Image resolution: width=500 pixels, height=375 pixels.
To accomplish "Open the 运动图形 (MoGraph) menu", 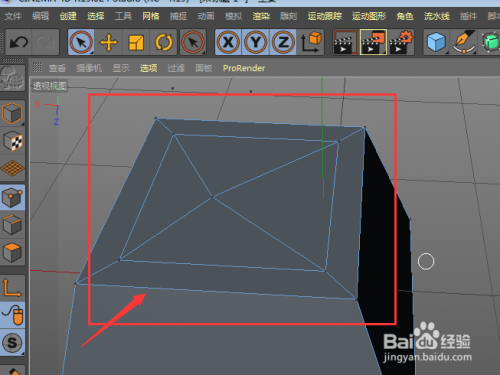I will tap(369, 16).
